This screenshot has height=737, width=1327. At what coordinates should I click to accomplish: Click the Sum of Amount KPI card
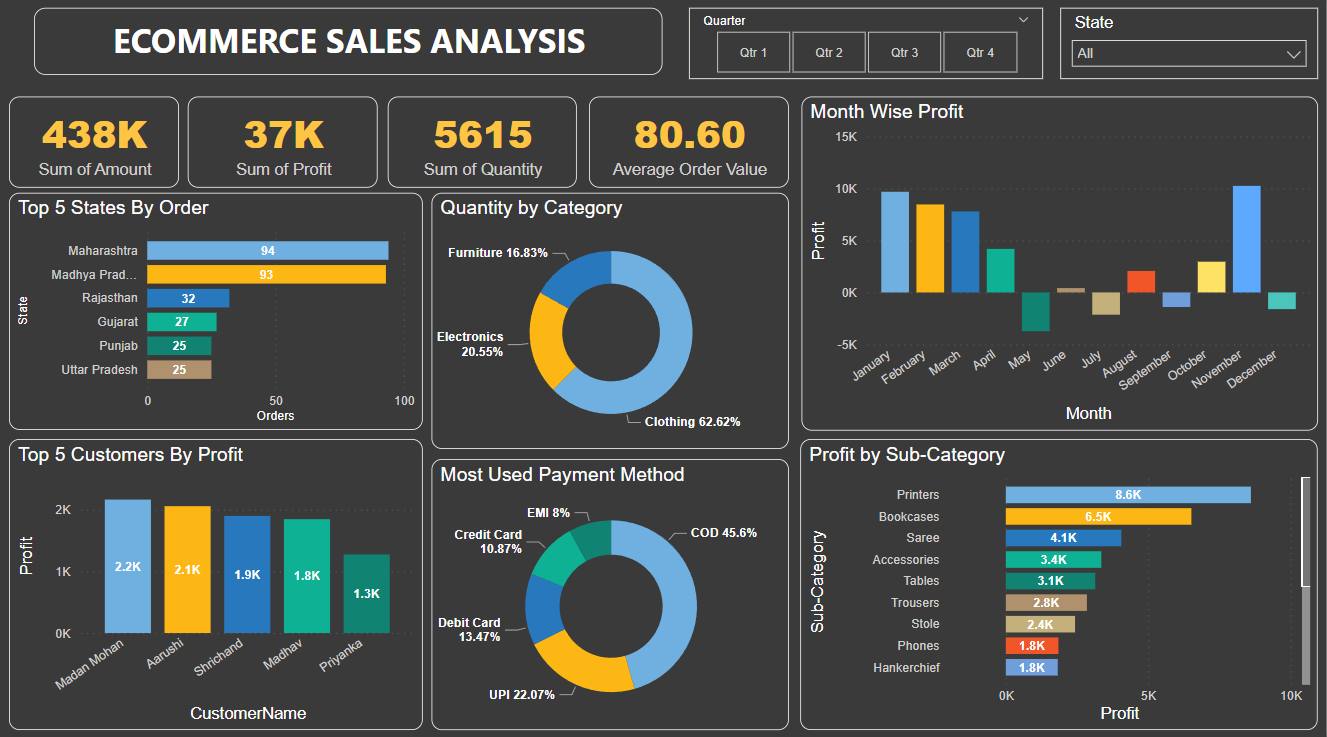click(93, 141)
